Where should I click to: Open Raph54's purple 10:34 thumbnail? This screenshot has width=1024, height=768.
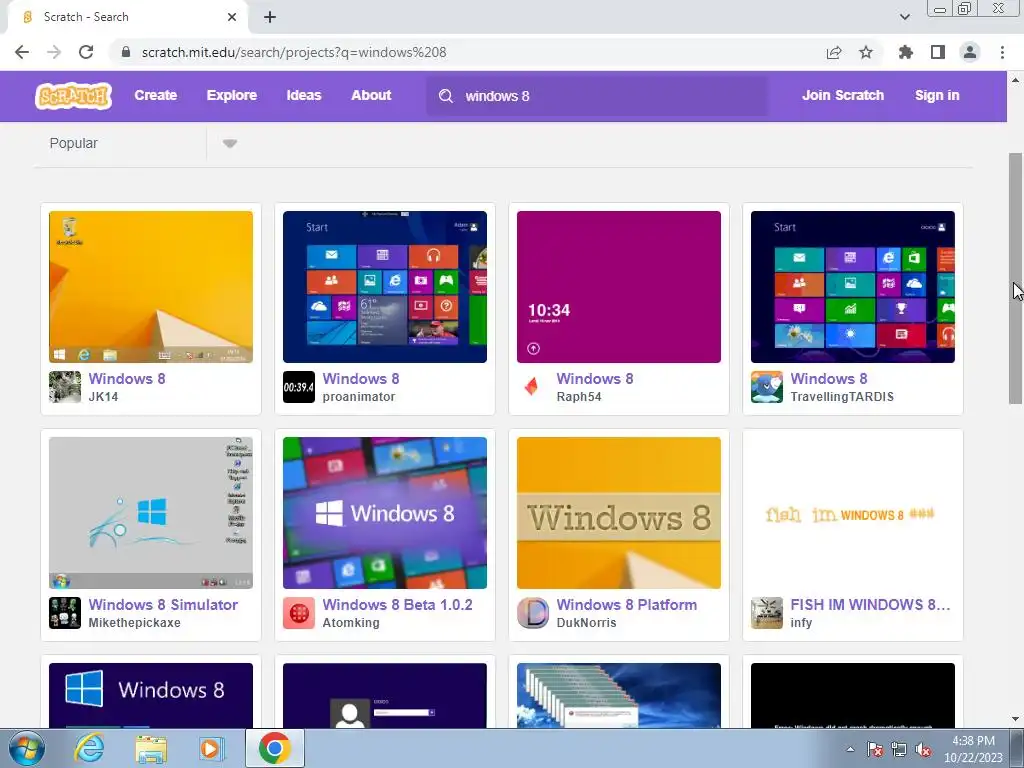point(618,287)
